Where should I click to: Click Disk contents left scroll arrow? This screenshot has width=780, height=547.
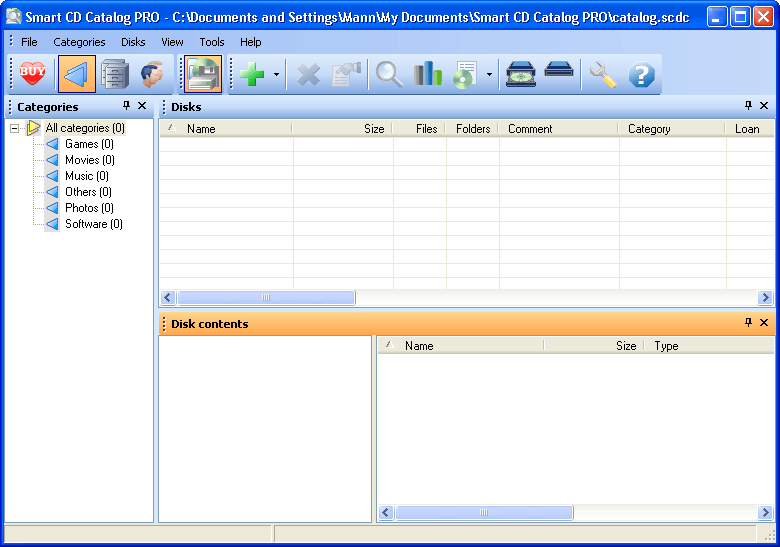[x=386, y=512]
